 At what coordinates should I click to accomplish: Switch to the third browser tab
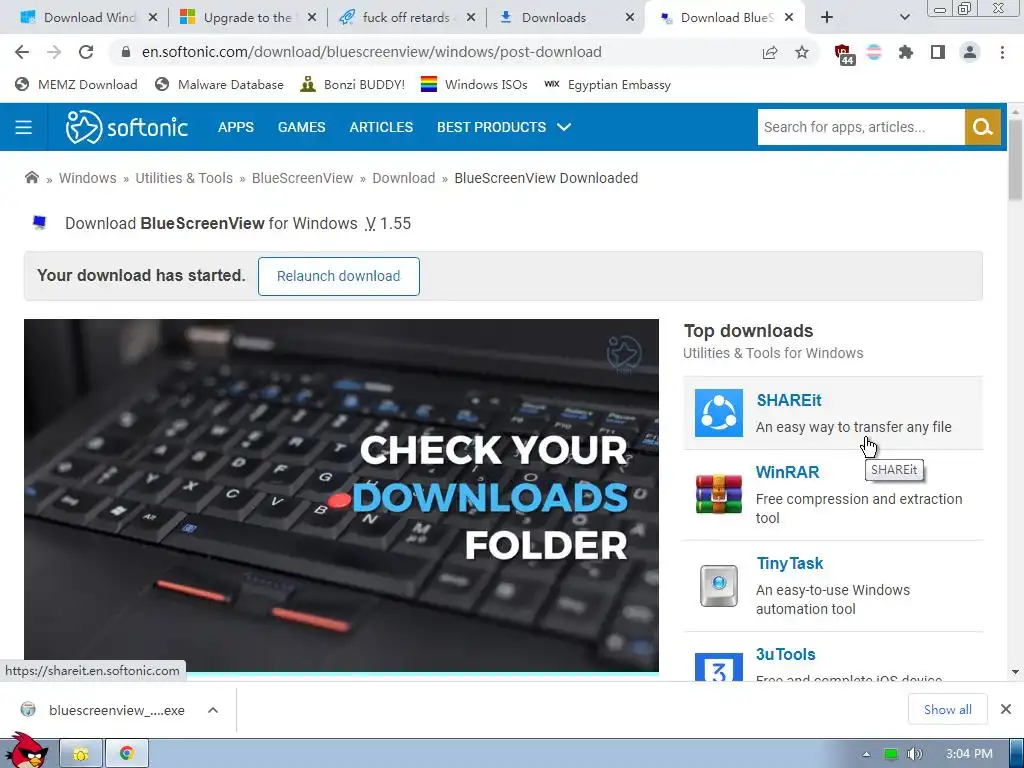click(x=405, y=18)
